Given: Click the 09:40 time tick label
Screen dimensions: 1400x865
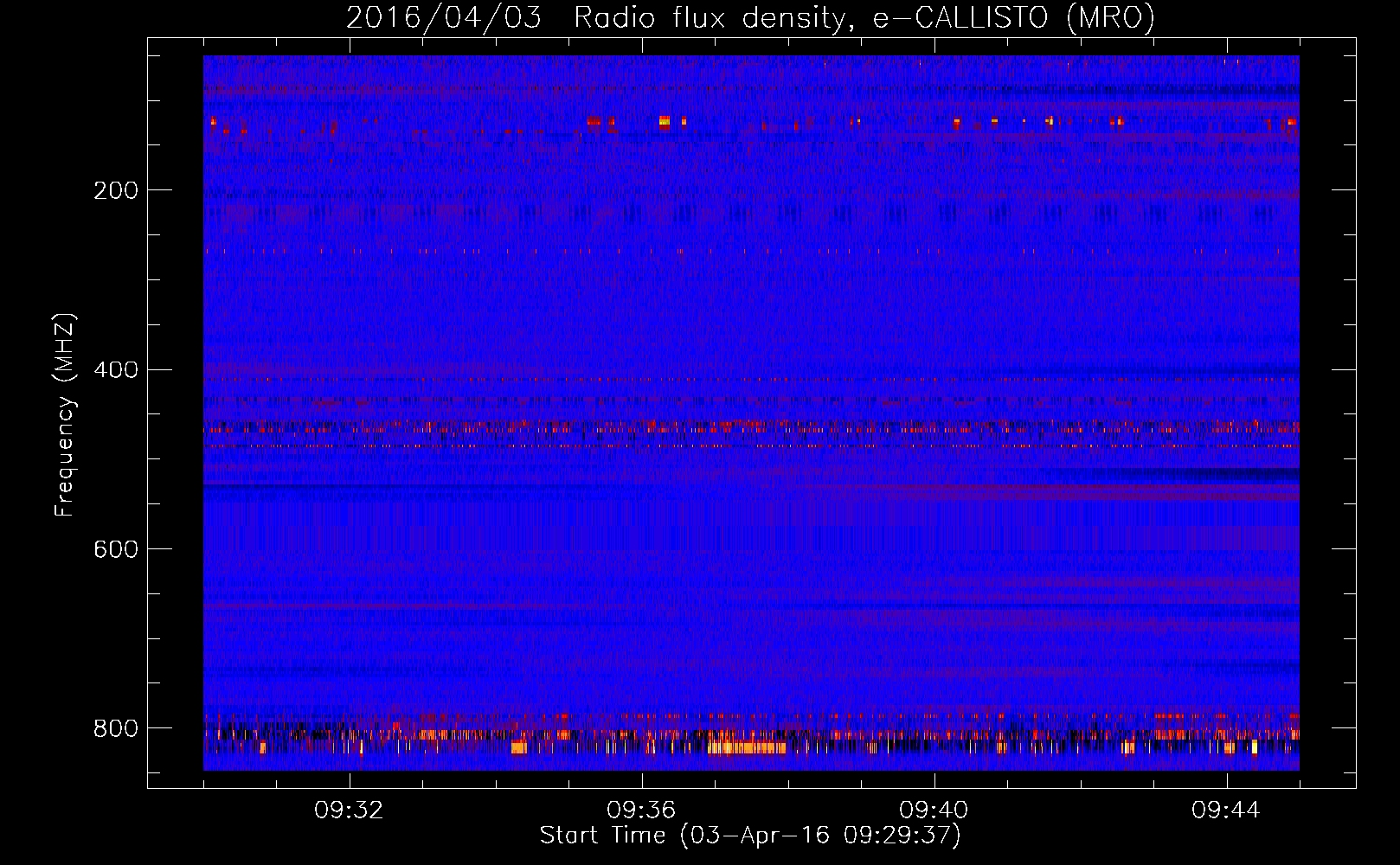Looking at the screenshot, I should click(x=934, y=810).
